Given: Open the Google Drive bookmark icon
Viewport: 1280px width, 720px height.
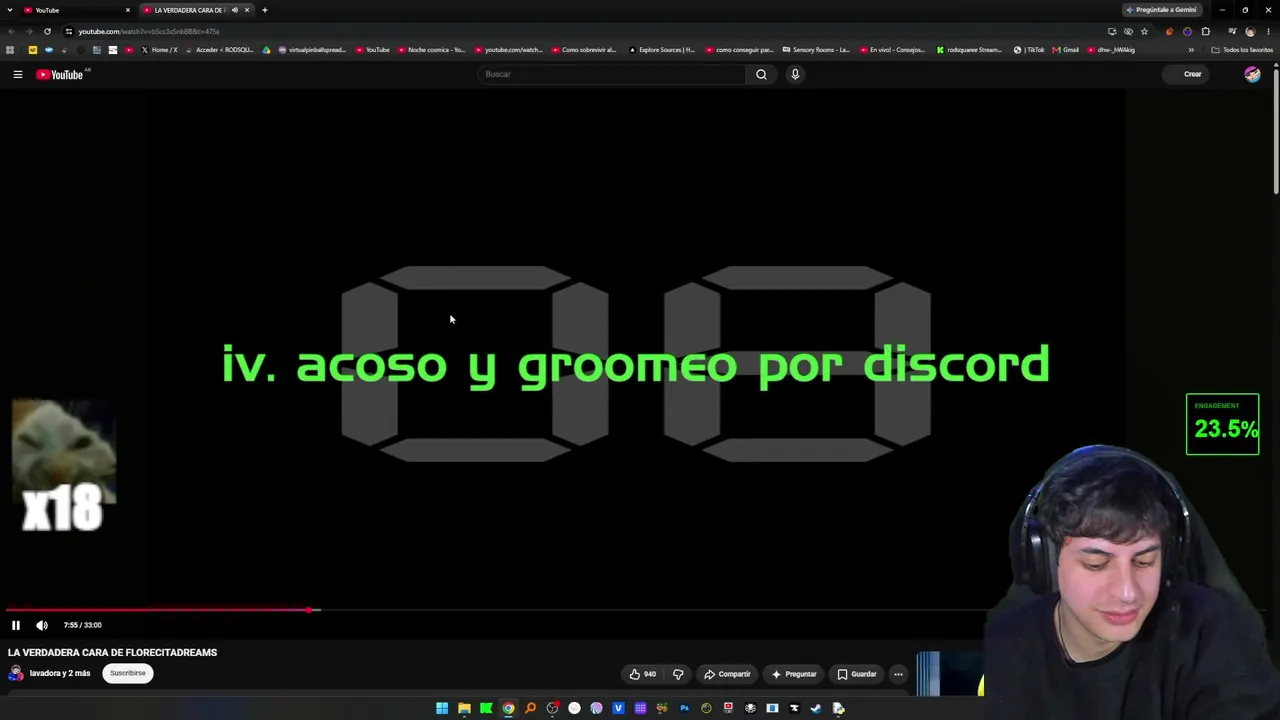Looking at the screenshot, I should point(266,50).
